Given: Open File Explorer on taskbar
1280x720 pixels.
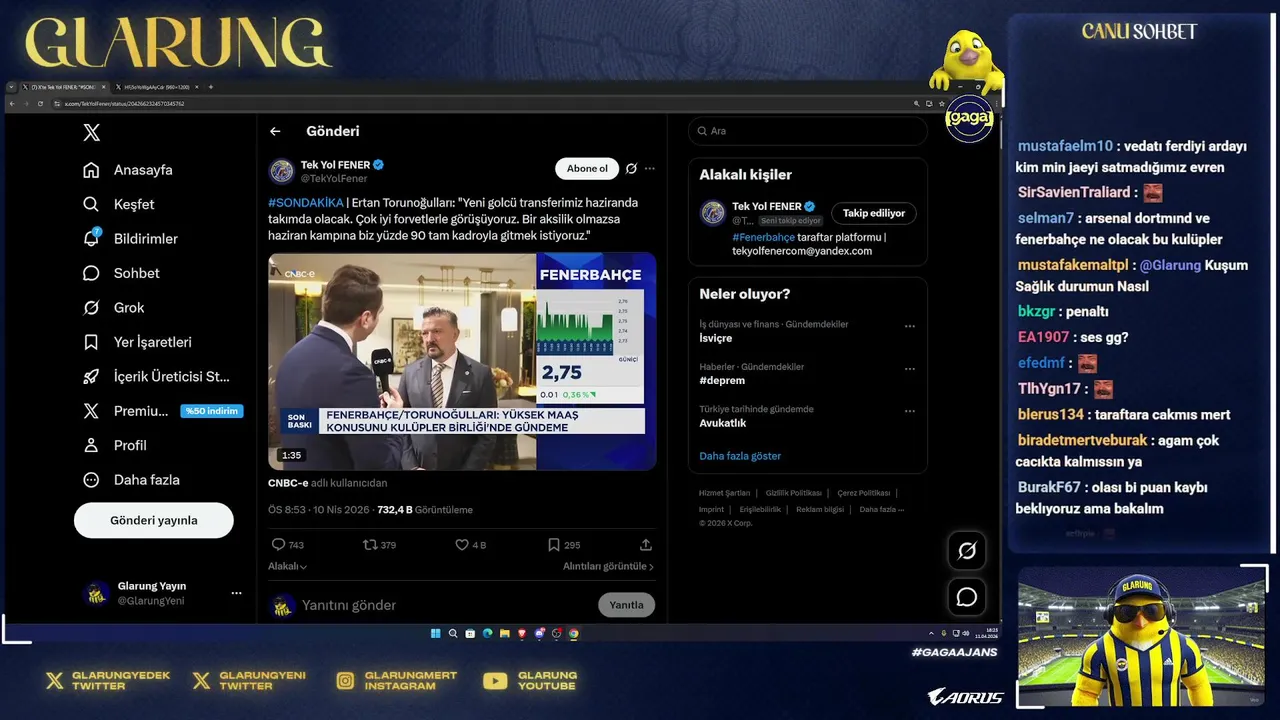Looking at the screenshot, I should click(505, 633).
